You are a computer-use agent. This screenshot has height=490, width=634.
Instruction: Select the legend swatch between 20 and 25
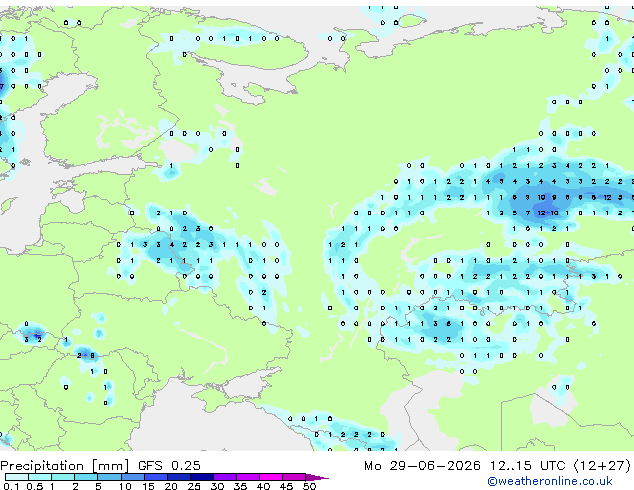[179, 477]
